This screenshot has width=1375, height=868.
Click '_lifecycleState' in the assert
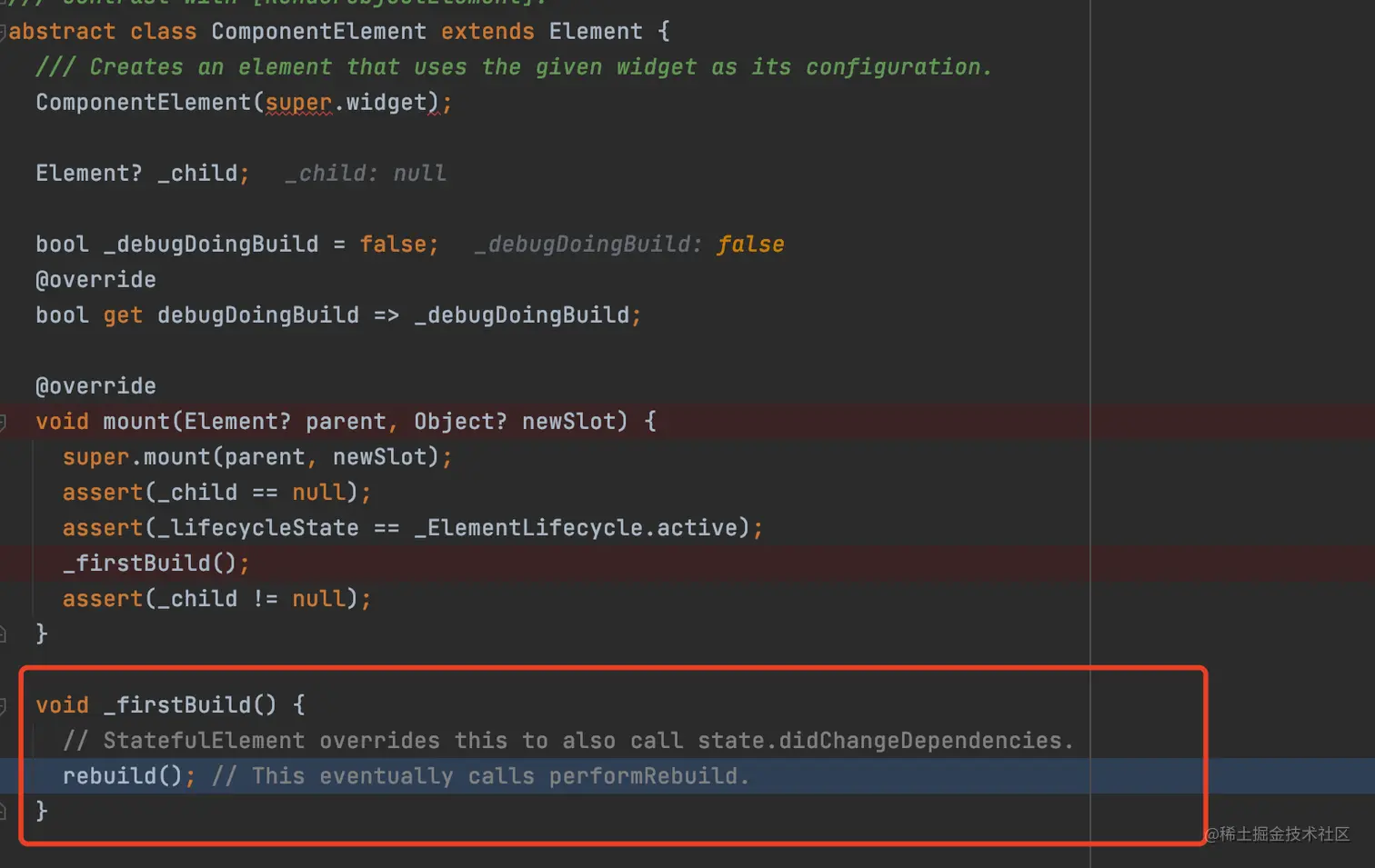coord(258,528)
